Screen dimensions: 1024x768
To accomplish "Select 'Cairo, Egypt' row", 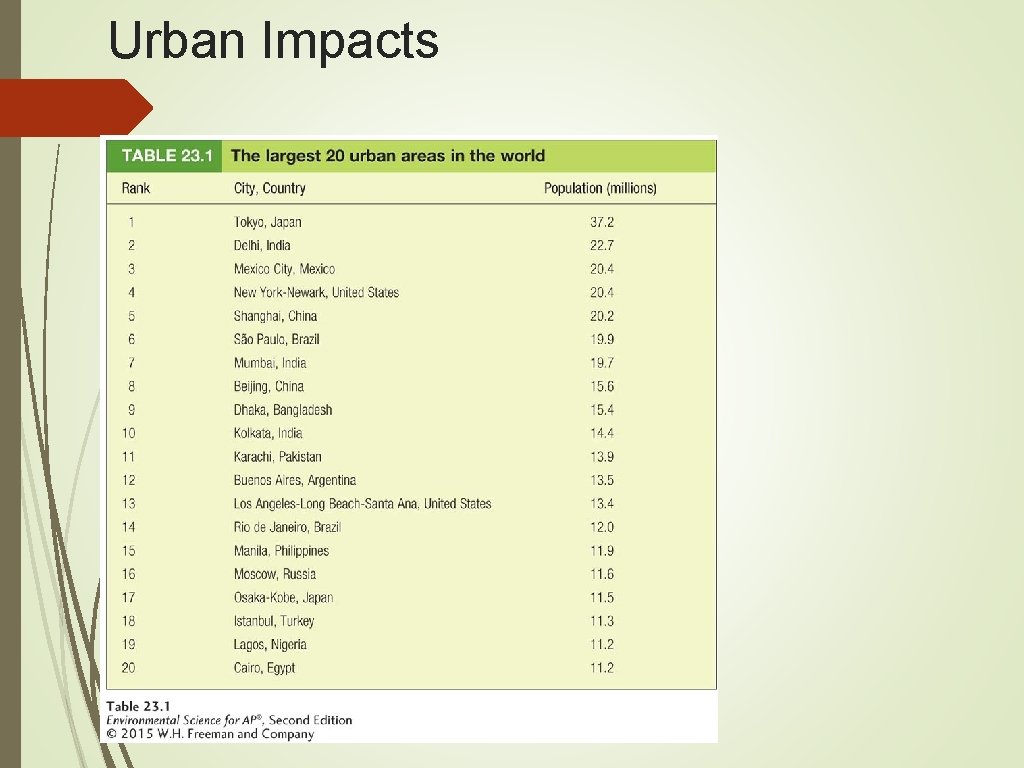I will pyautogui.click(x=264, y=668).
